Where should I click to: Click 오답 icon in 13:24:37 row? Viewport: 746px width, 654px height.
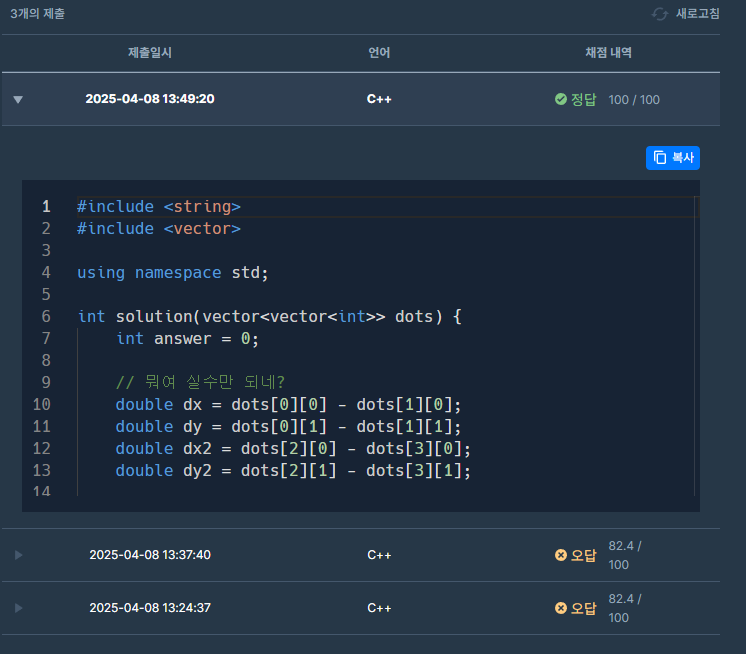click(x=561, y=608)
